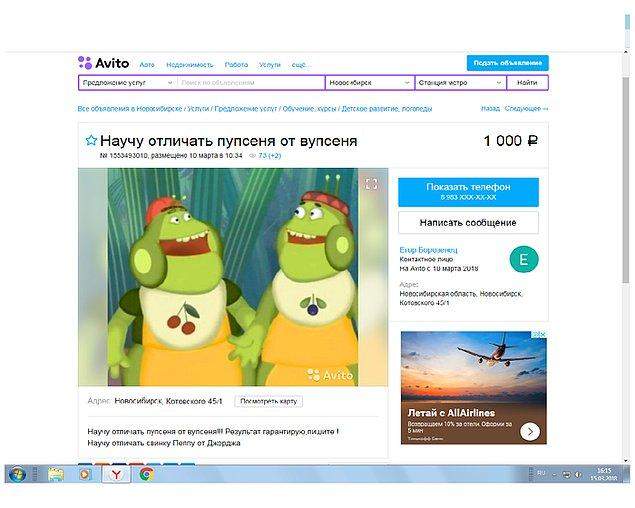Launch Google Chrome from the taskbar

146,474
